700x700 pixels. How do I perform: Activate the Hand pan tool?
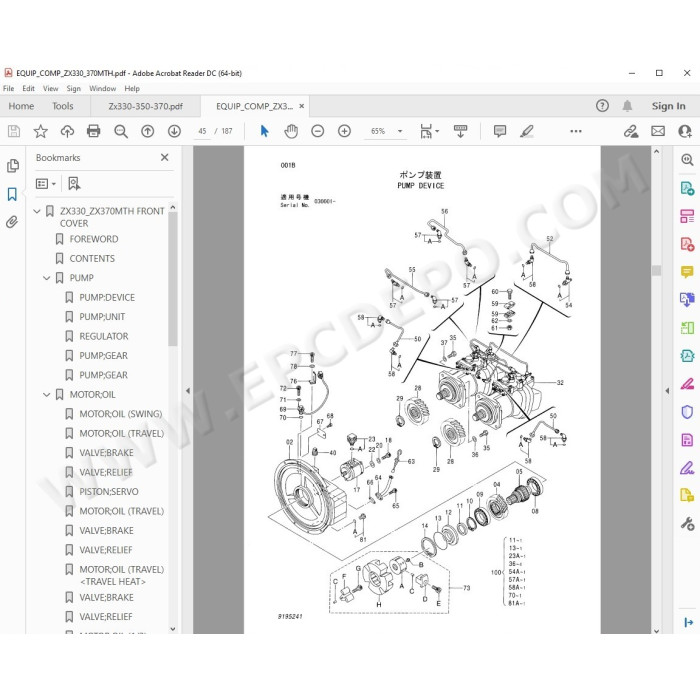[x=291, y=131]
